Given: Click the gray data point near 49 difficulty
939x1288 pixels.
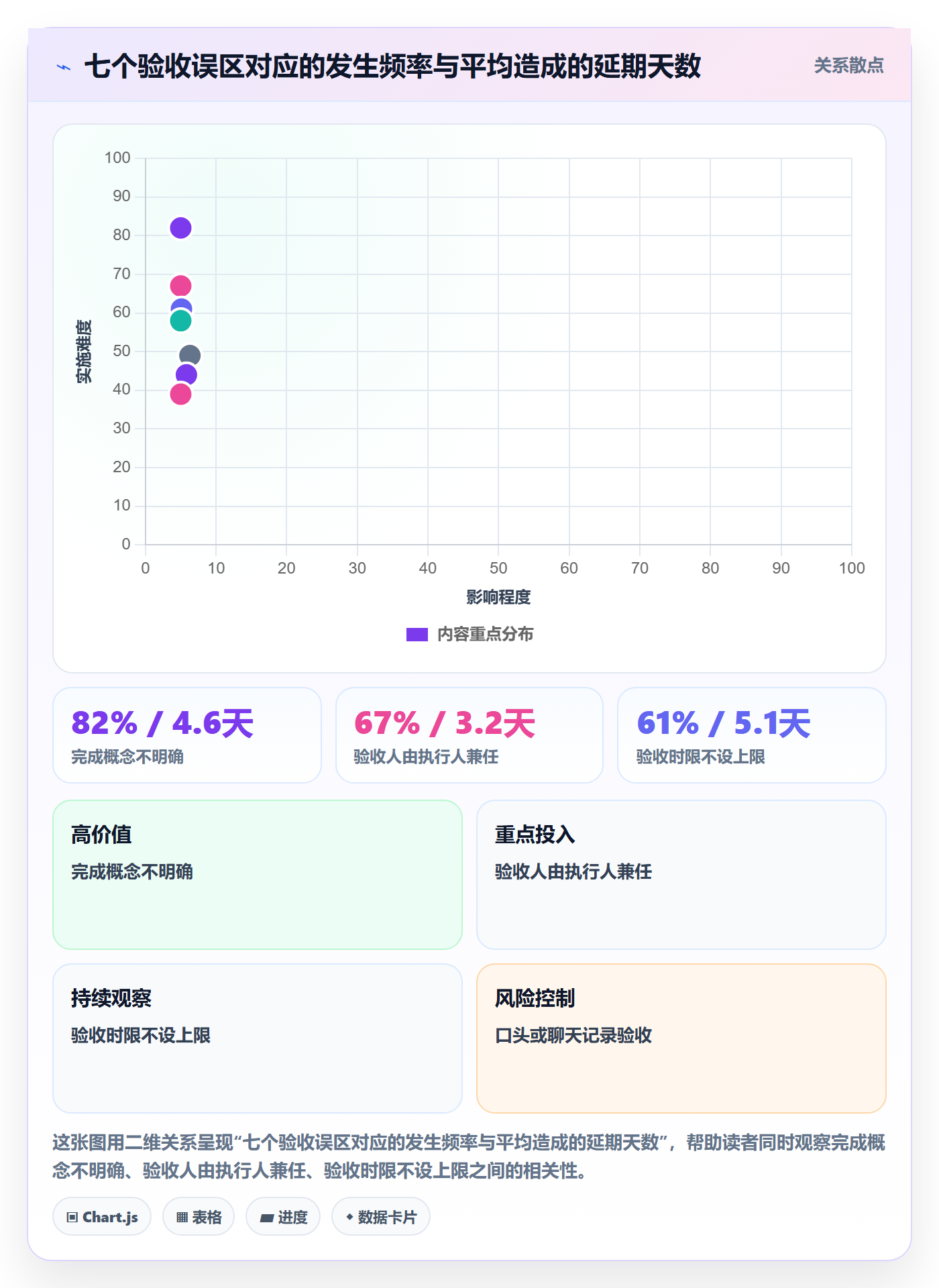Looking at the screenshot, I should [190, 356].
